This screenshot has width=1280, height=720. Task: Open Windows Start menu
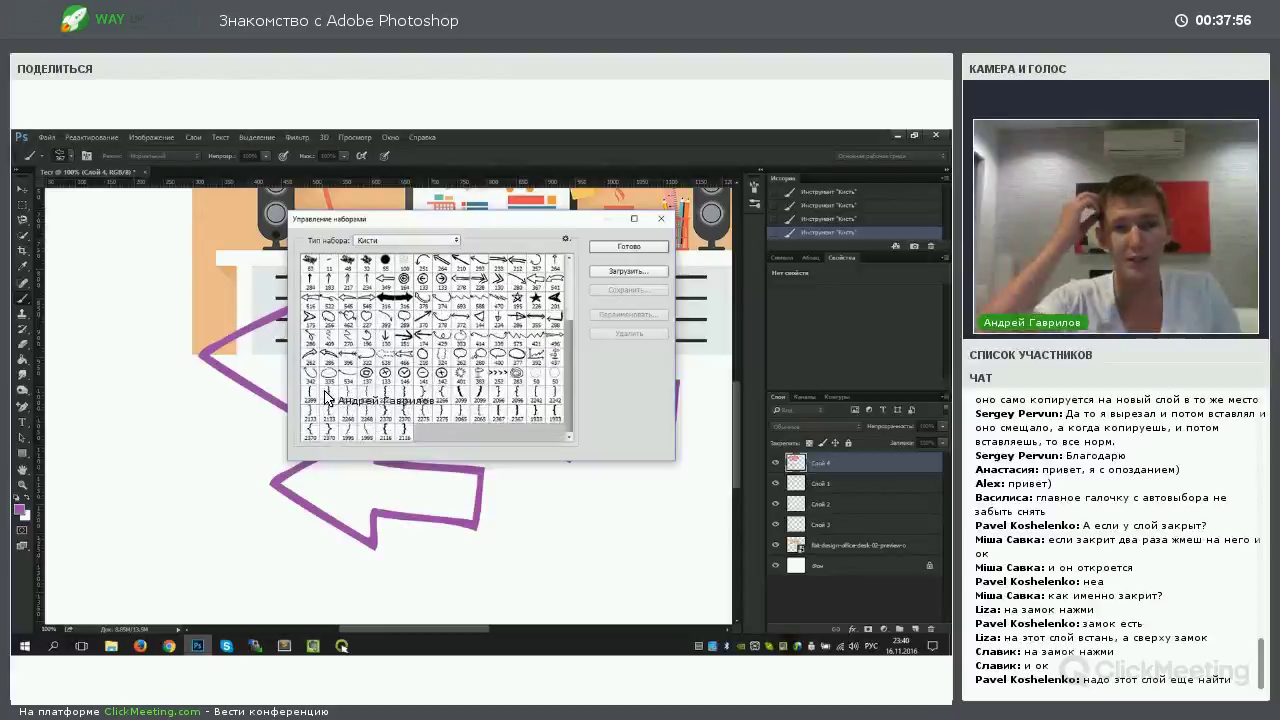[24, 646]
